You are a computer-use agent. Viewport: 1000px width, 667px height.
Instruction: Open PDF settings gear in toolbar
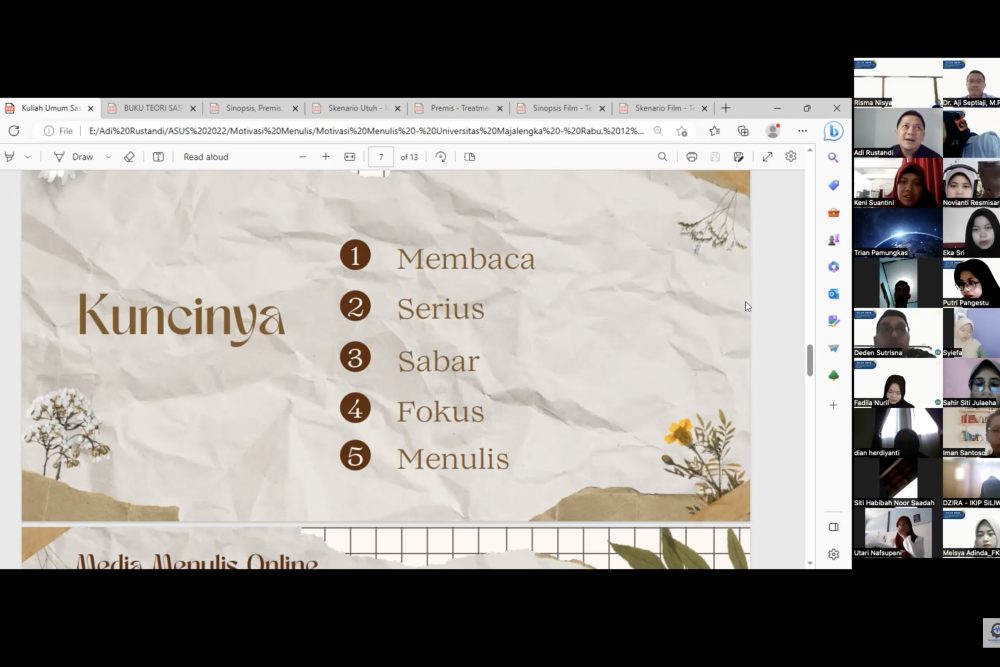click(x=791, y=157)
